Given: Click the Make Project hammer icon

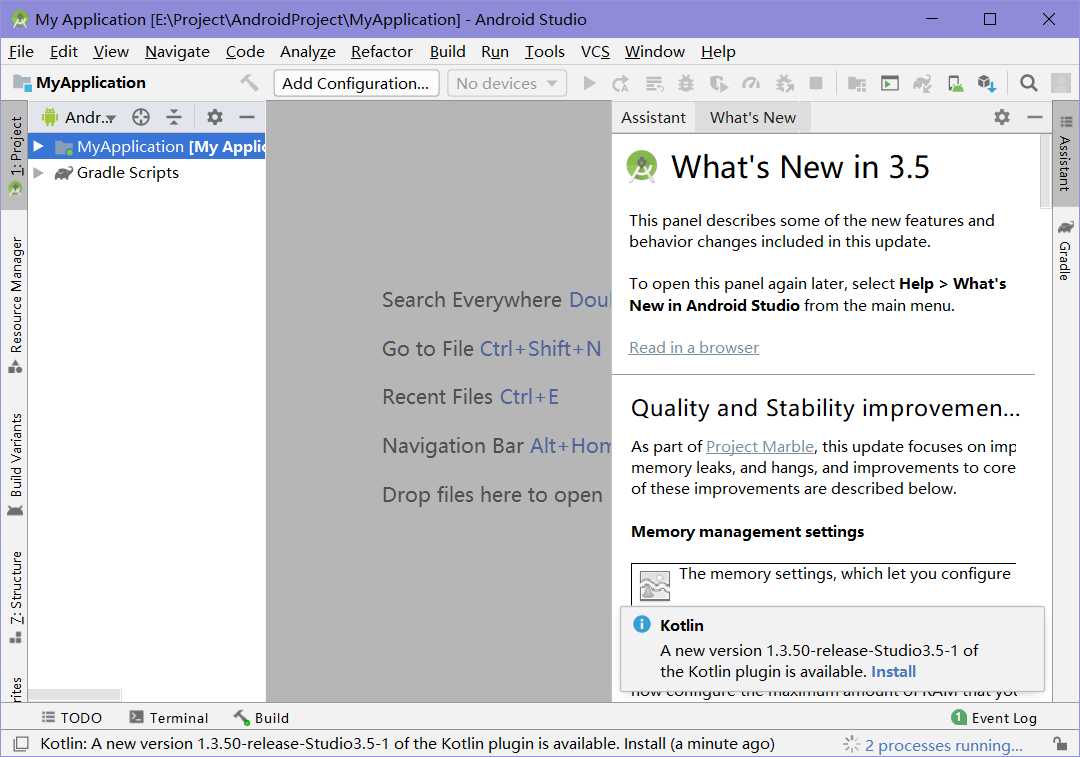Looking at the screenshot, I should [x=249, y=83].
